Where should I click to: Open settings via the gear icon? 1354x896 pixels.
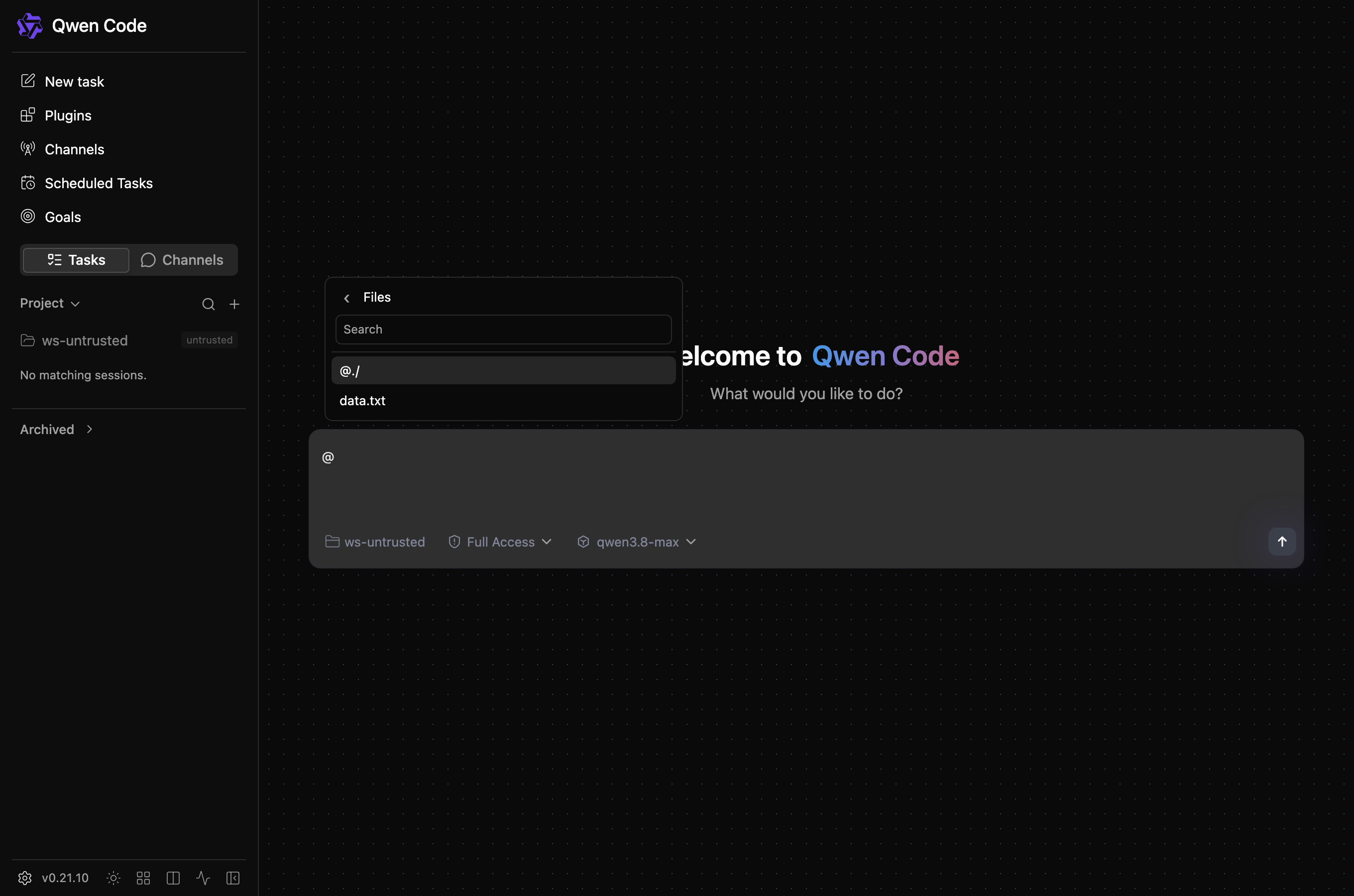coord(25,878)
